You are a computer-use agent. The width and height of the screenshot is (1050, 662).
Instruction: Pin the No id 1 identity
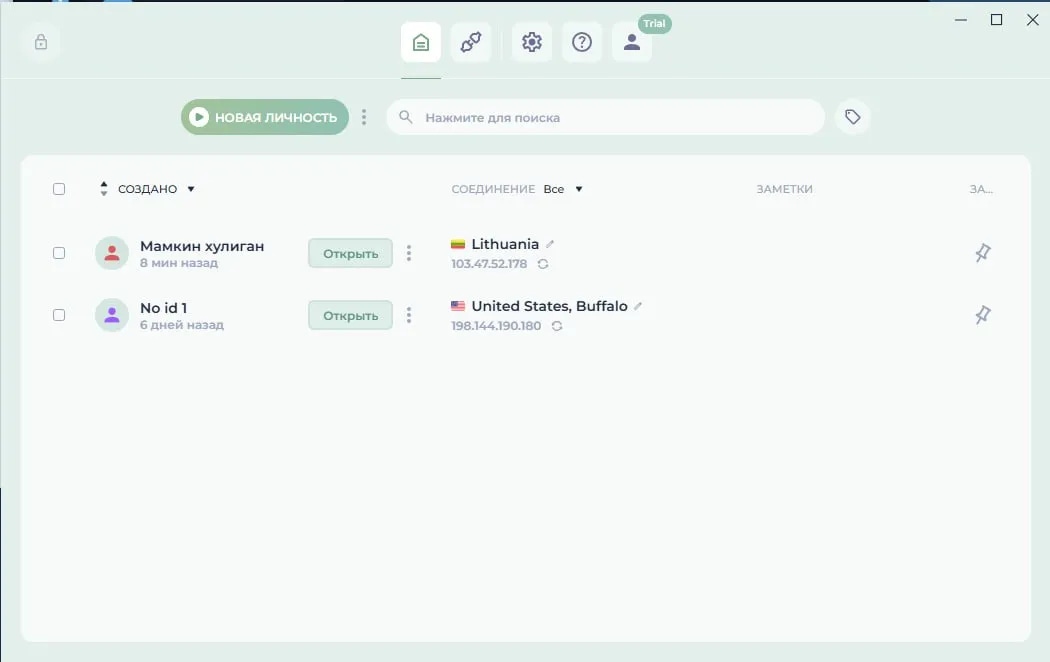point(982,315)
